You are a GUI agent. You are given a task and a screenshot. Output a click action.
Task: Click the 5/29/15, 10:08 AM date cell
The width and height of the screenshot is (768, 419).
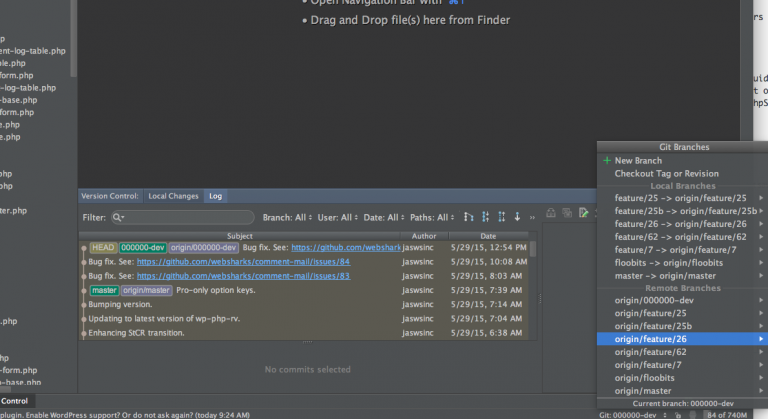(x=488, y=262)
